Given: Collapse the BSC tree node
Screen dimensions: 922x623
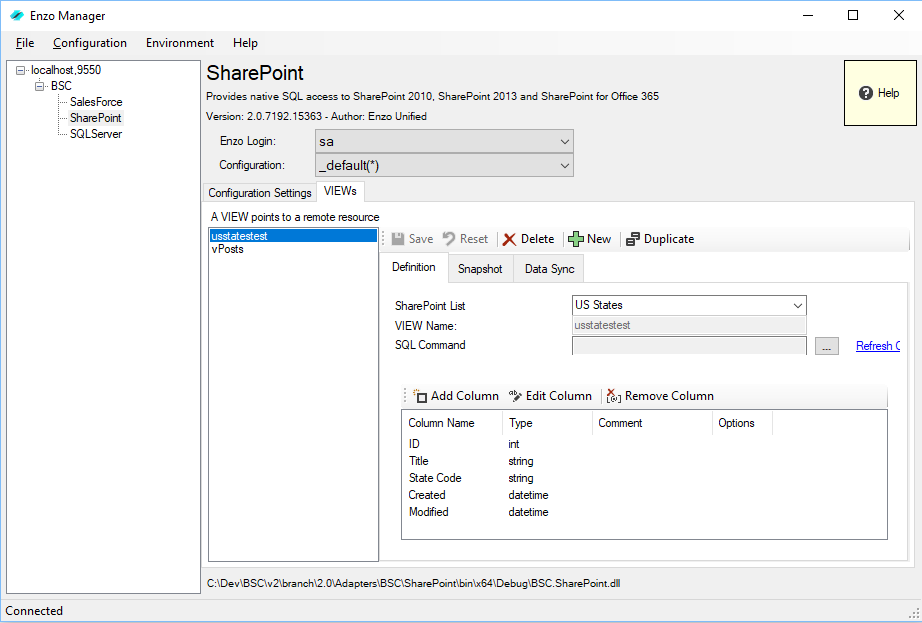Looking at the screenshot, I should pyautogui.click(x=40, y=86).
